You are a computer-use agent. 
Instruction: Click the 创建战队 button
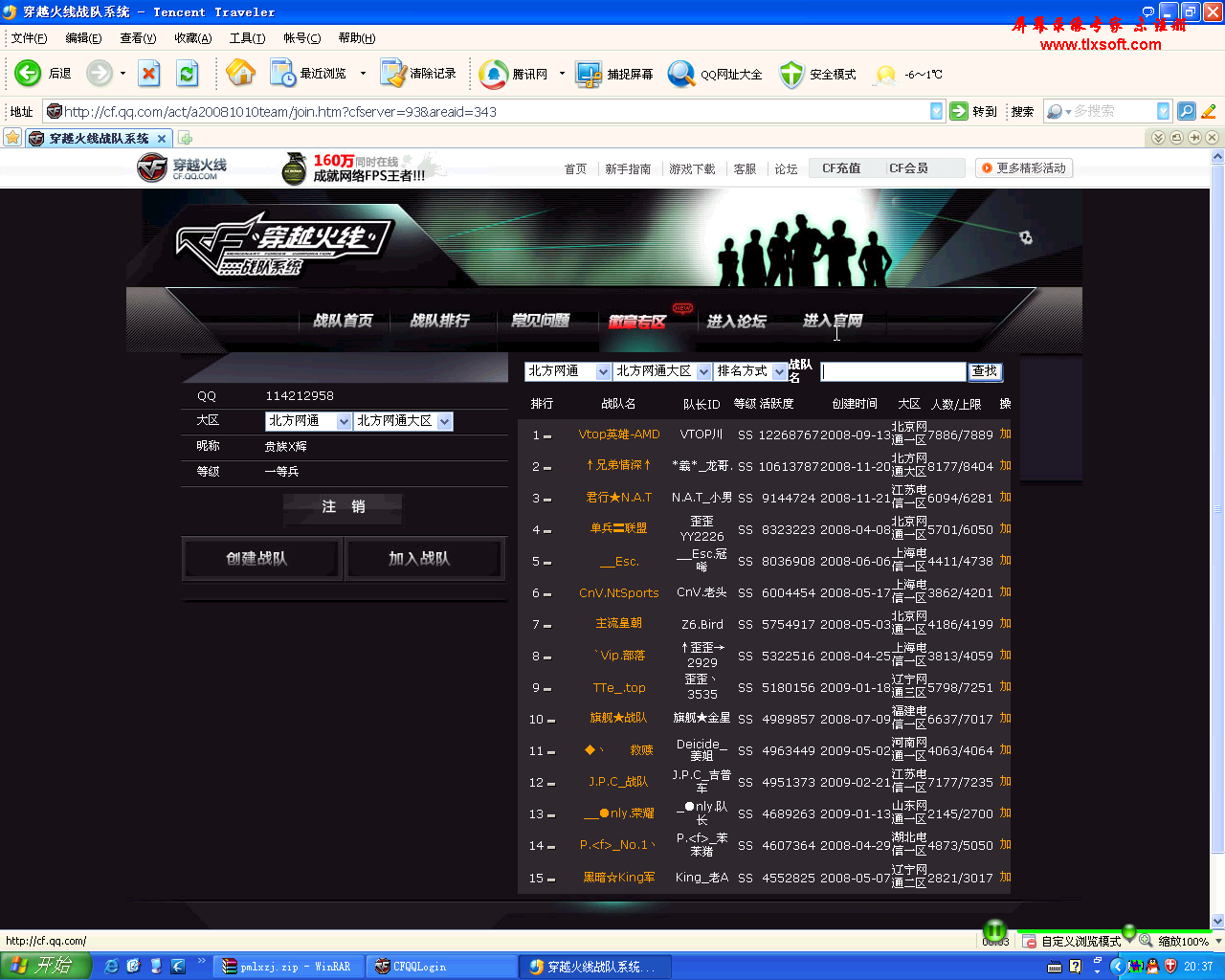tap(261, 559)
